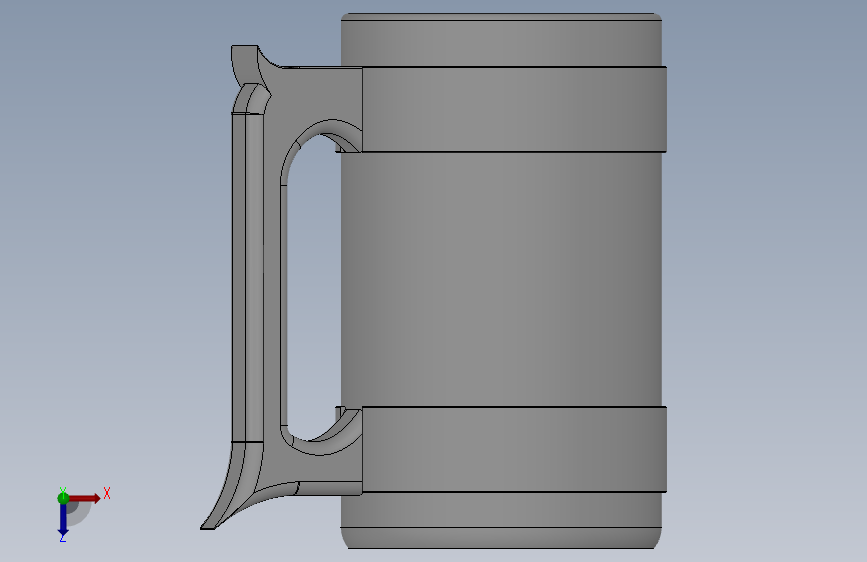Viewport: 867px width, 562px height.
Task: Click the red X axis arrow of triad
Action: 84,498
